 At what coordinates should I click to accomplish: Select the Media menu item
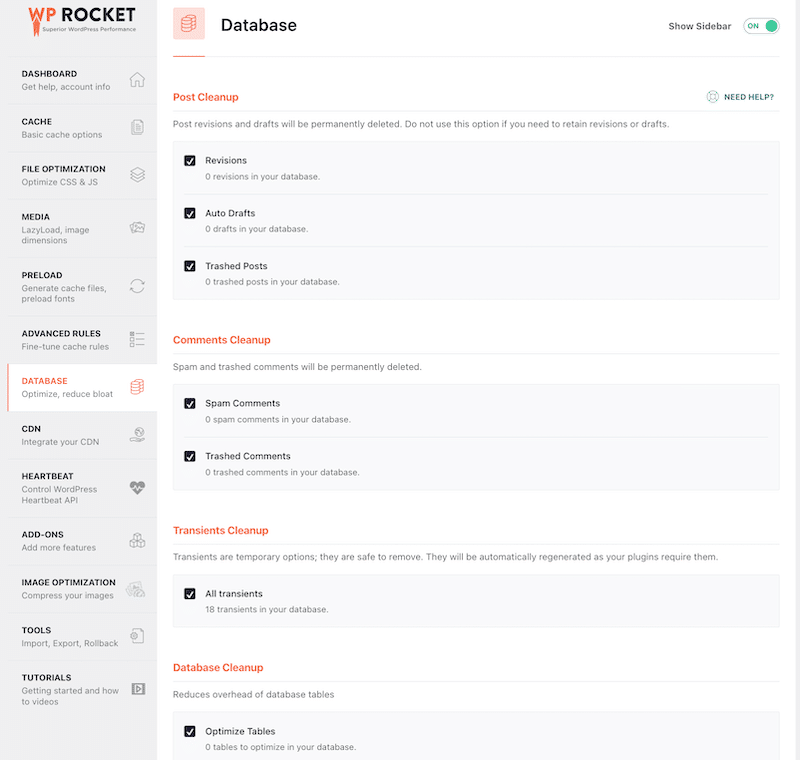[x=82, y=228]
